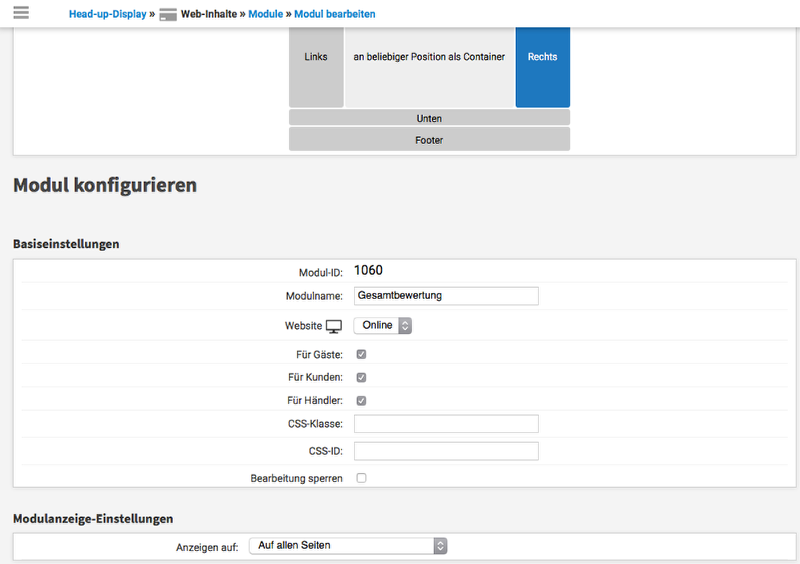Click the monitor icon next to Website

point(334,326)
